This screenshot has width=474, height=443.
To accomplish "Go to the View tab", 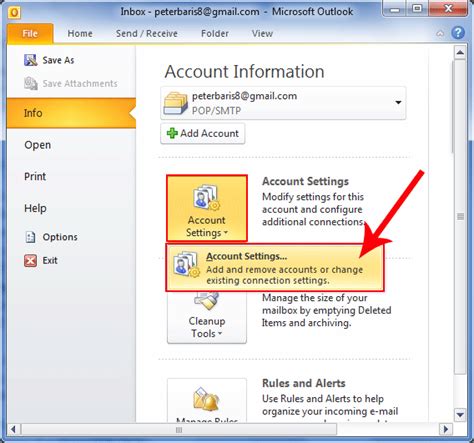I will [262, 34].
